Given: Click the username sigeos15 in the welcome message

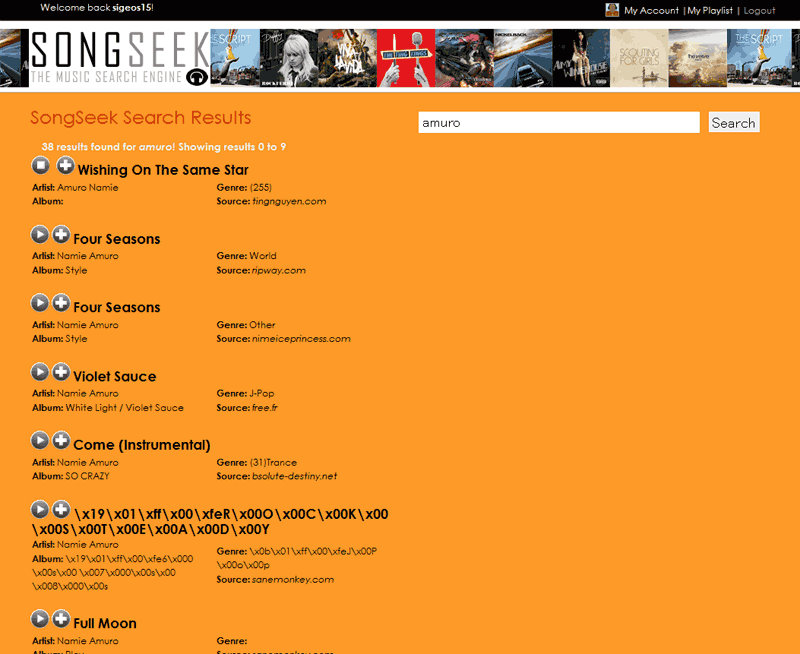Looking at the screenshot, I should pos(132,8).
